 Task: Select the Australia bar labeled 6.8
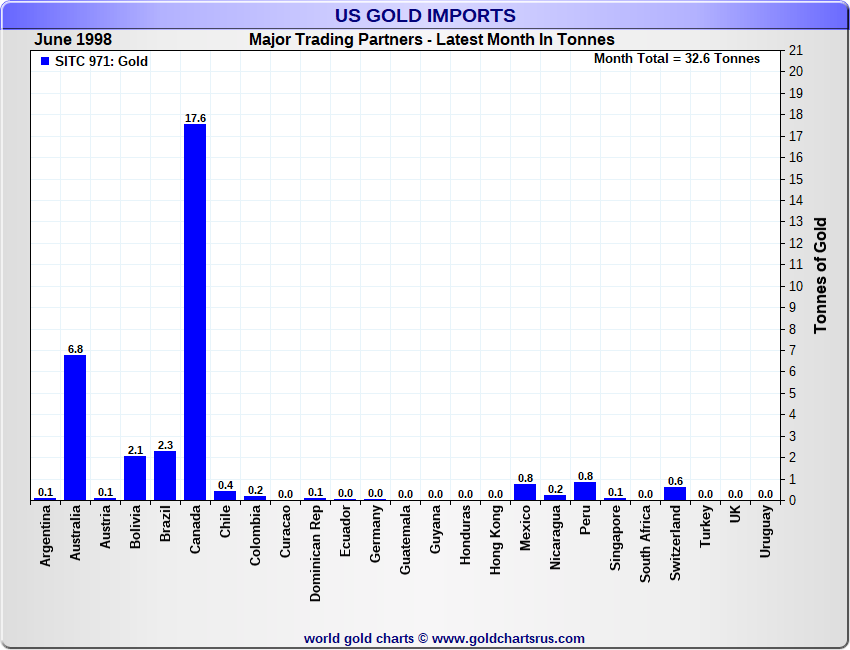[x=75, y=427]
